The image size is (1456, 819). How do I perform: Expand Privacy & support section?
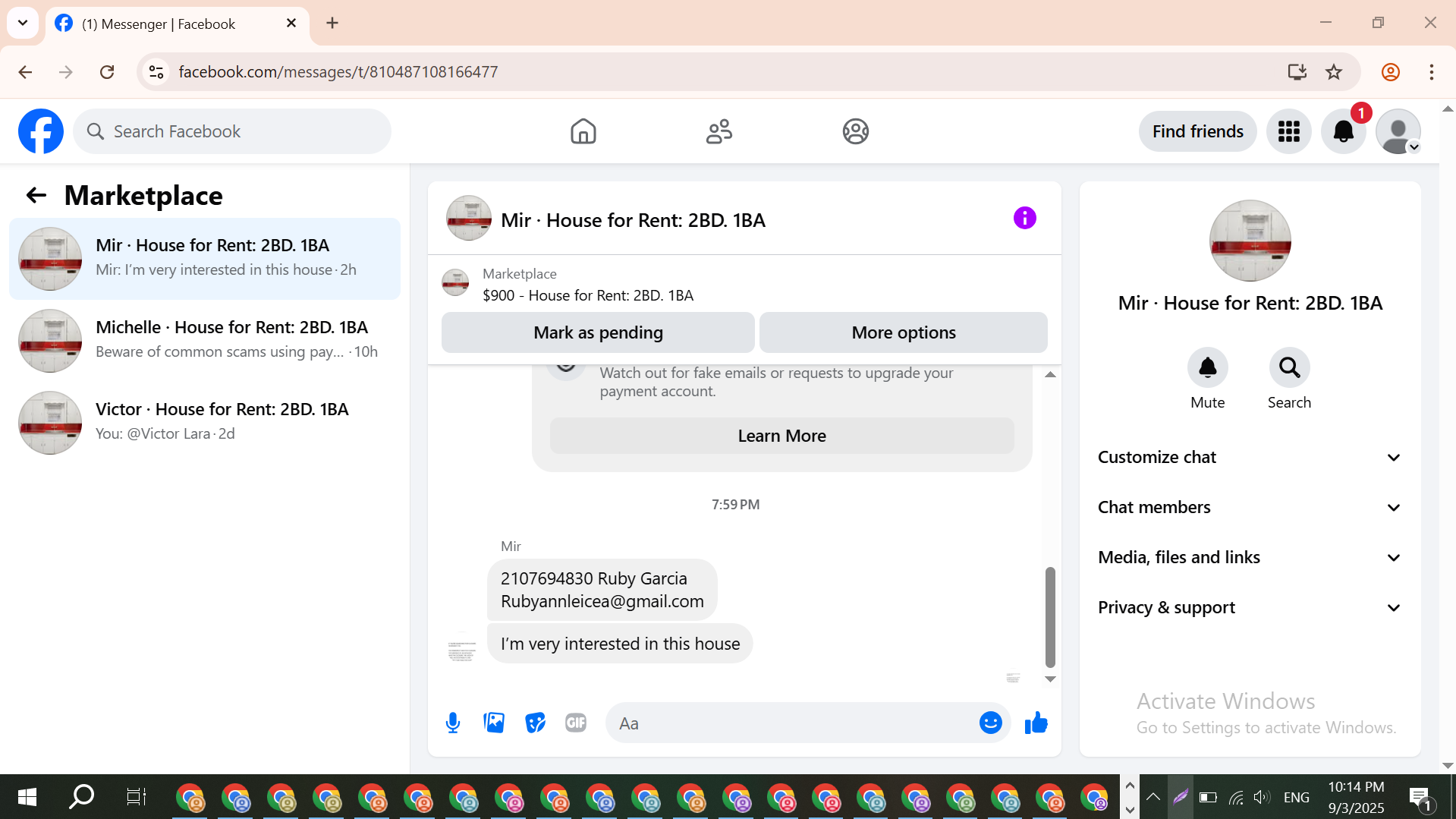(1250, 607)
